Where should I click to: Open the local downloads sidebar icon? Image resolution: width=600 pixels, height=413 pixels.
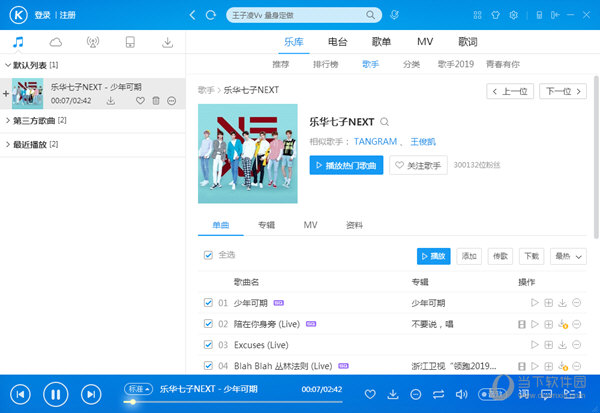click(167, 42)
